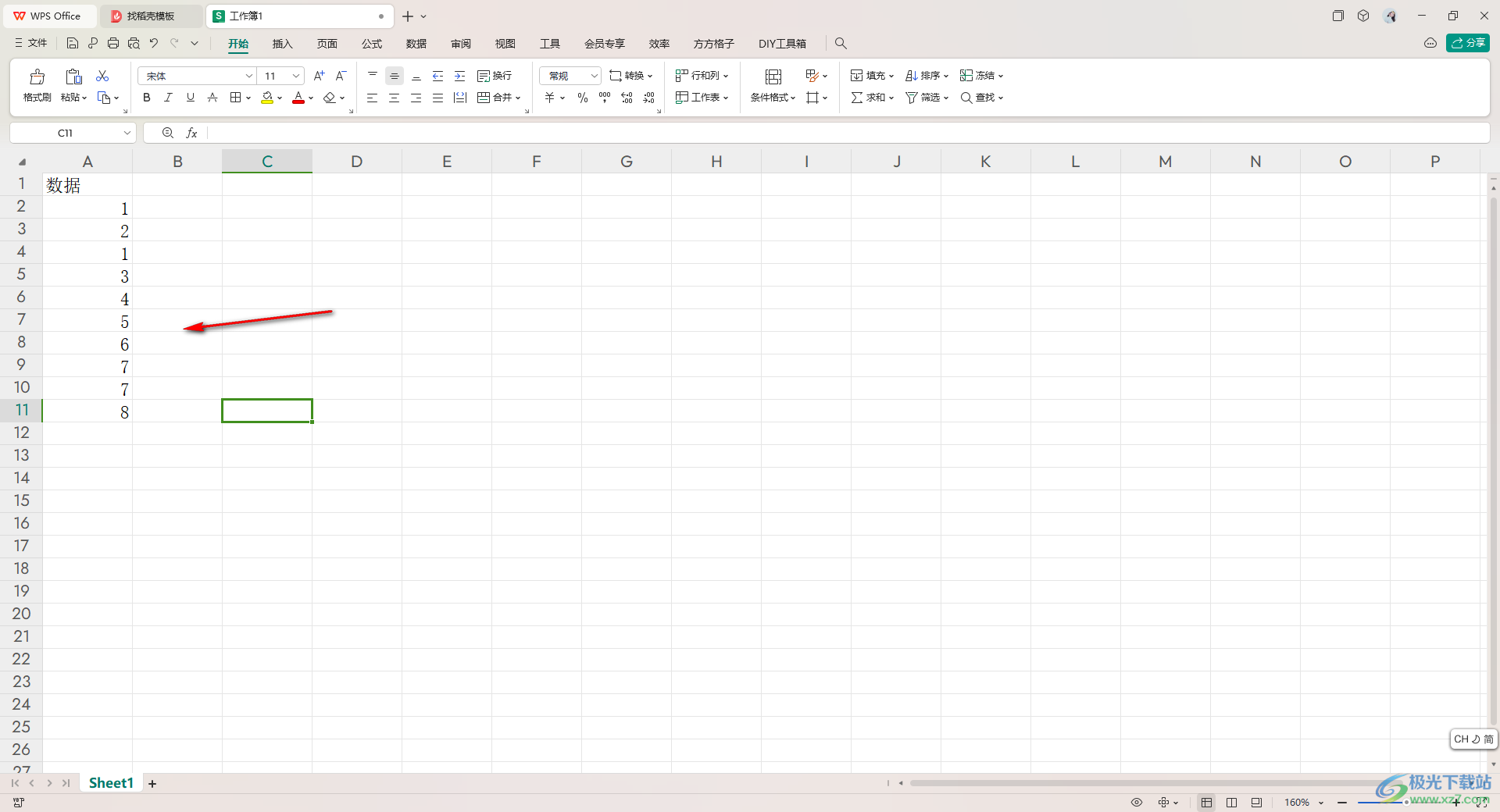Toggle middle vertical alignment
This screenshot has height=812, width=1500.
395,76
